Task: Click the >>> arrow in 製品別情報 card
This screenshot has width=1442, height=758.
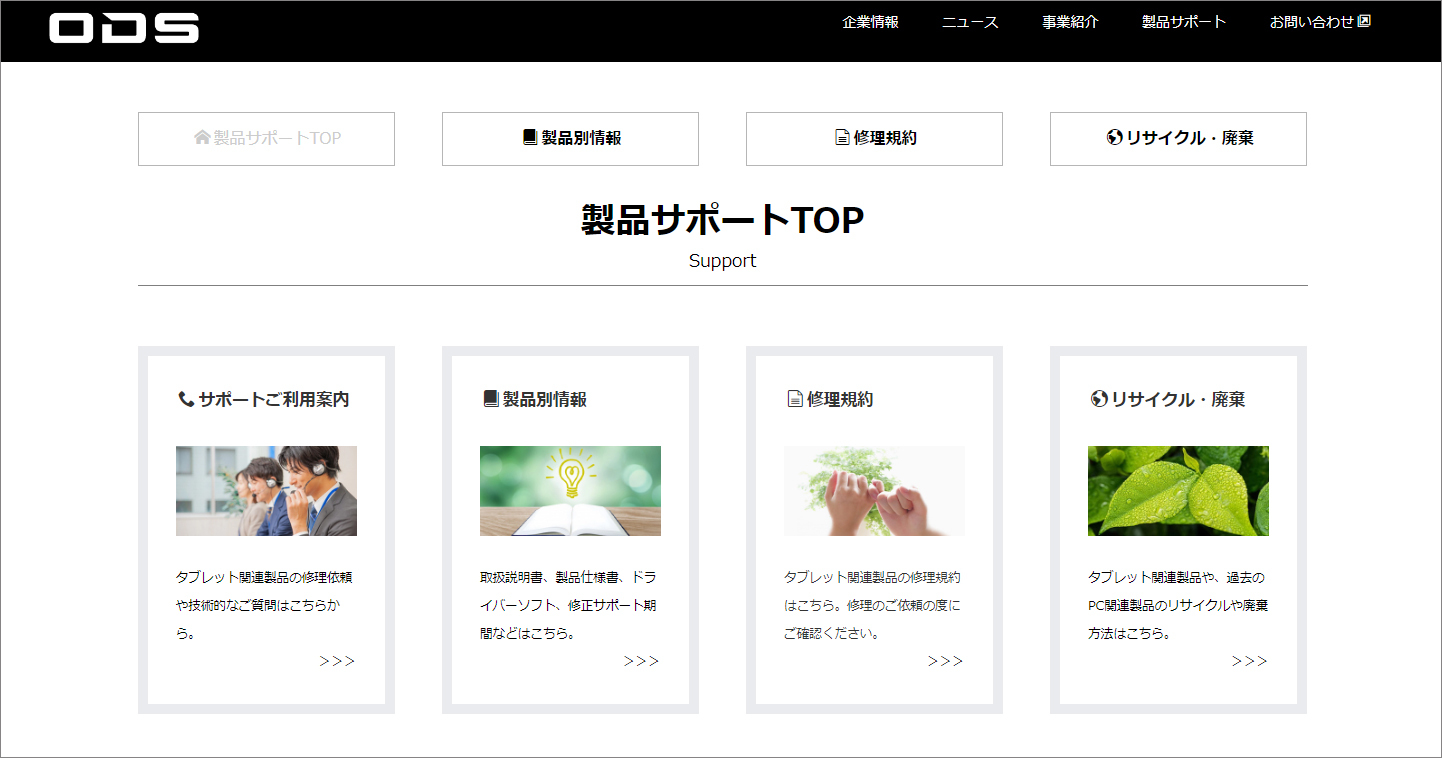Action: click(x=641, y=661)
